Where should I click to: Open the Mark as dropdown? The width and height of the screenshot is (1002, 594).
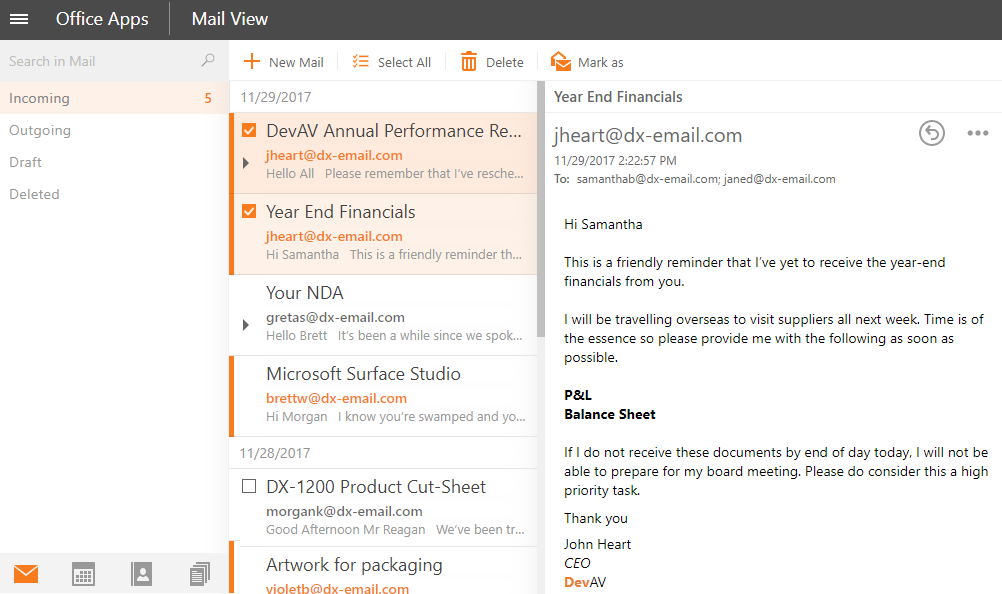point(587,62)
